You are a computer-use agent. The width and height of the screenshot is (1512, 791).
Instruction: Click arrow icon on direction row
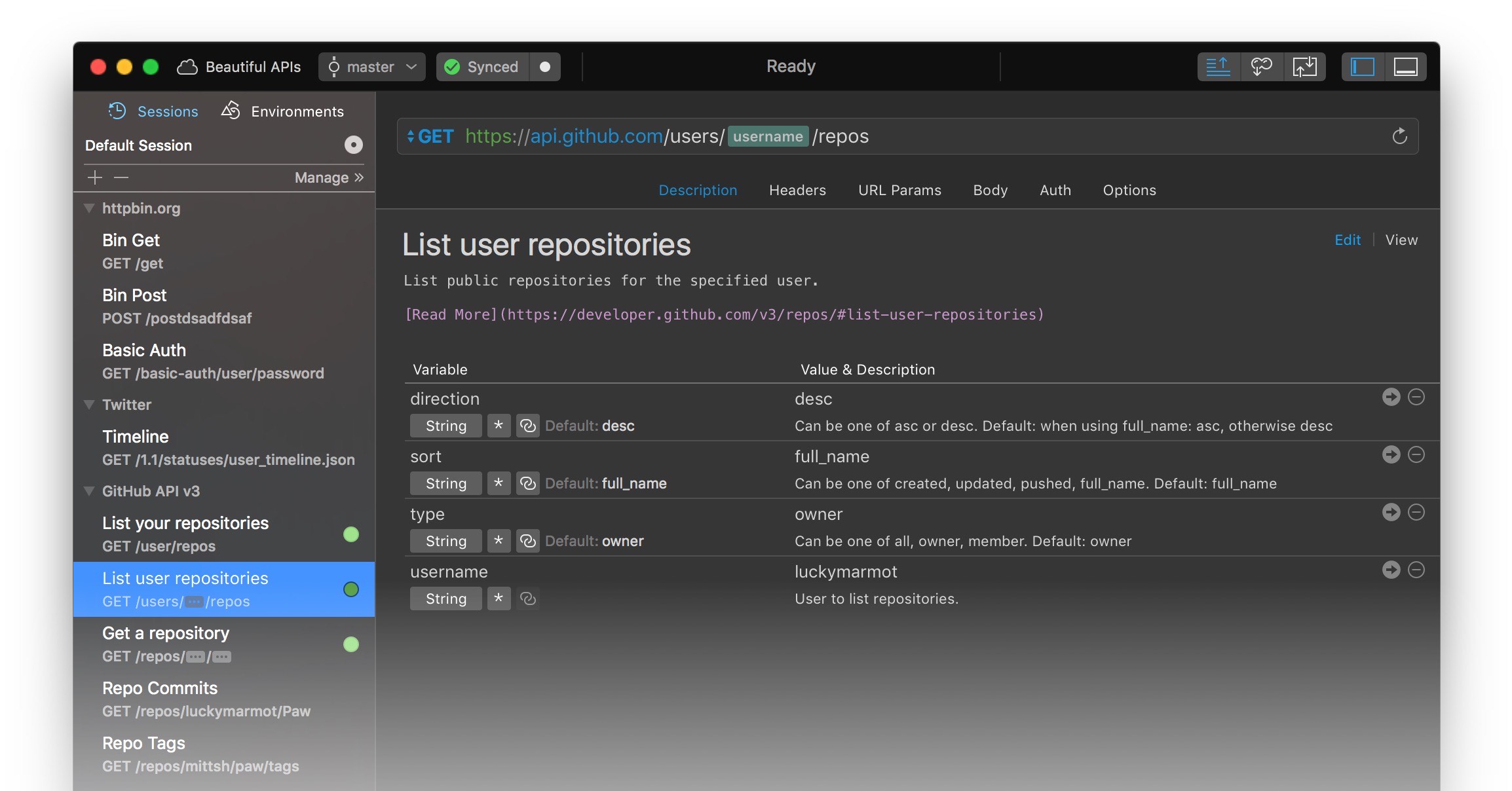pos(1391,397)
